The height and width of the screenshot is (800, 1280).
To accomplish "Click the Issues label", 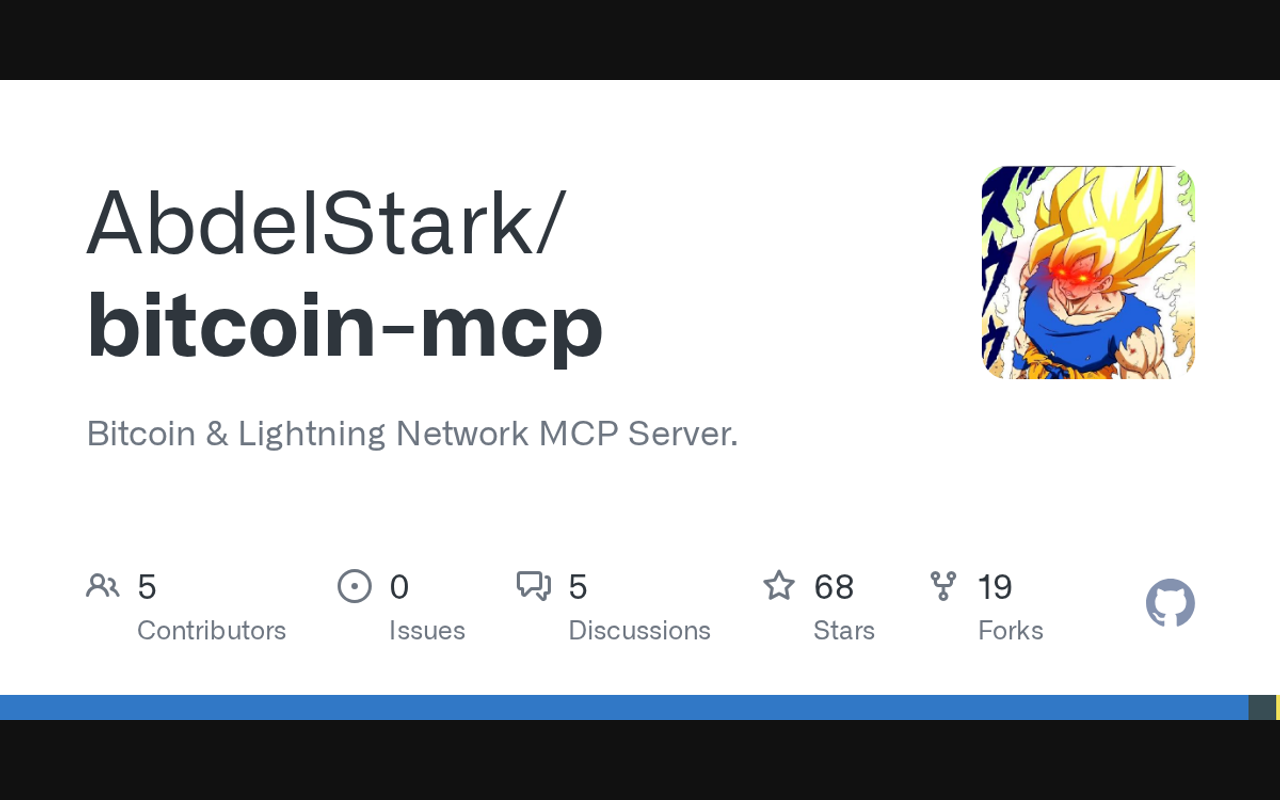I will (427, 630).
